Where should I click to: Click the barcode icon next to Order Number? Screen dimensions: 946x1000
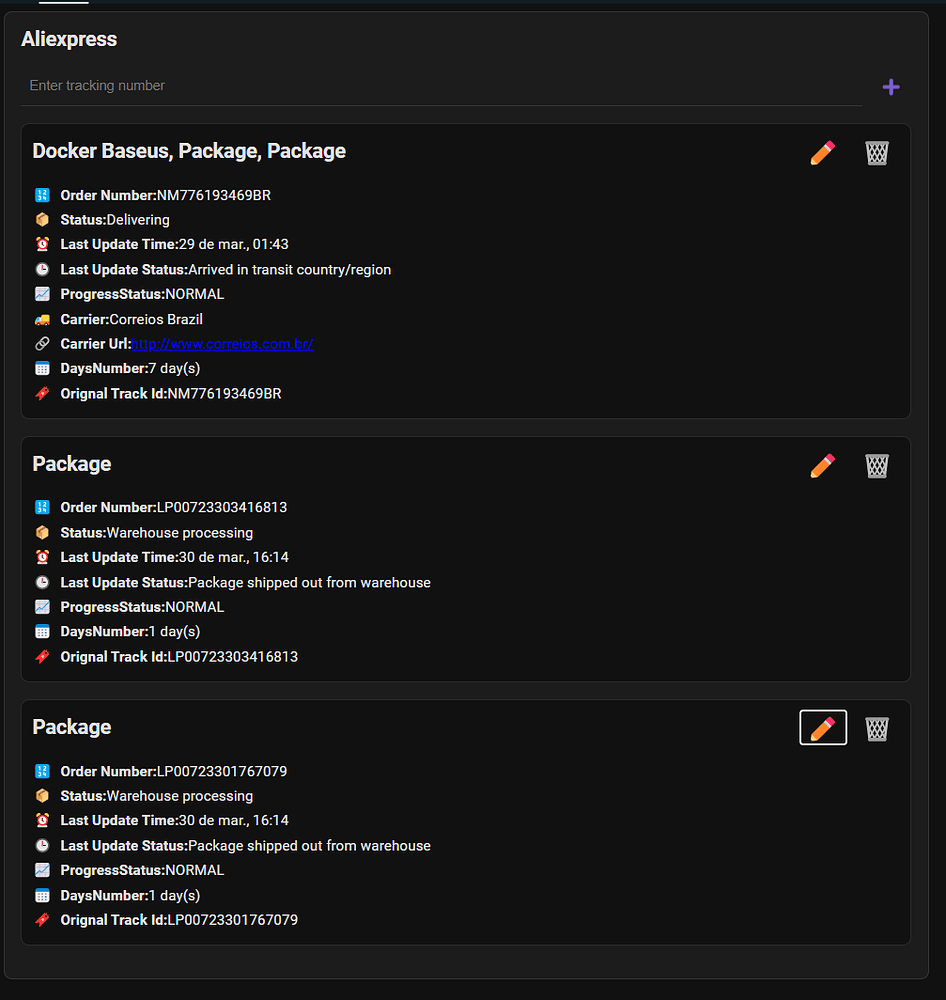(x=42, y=194)
